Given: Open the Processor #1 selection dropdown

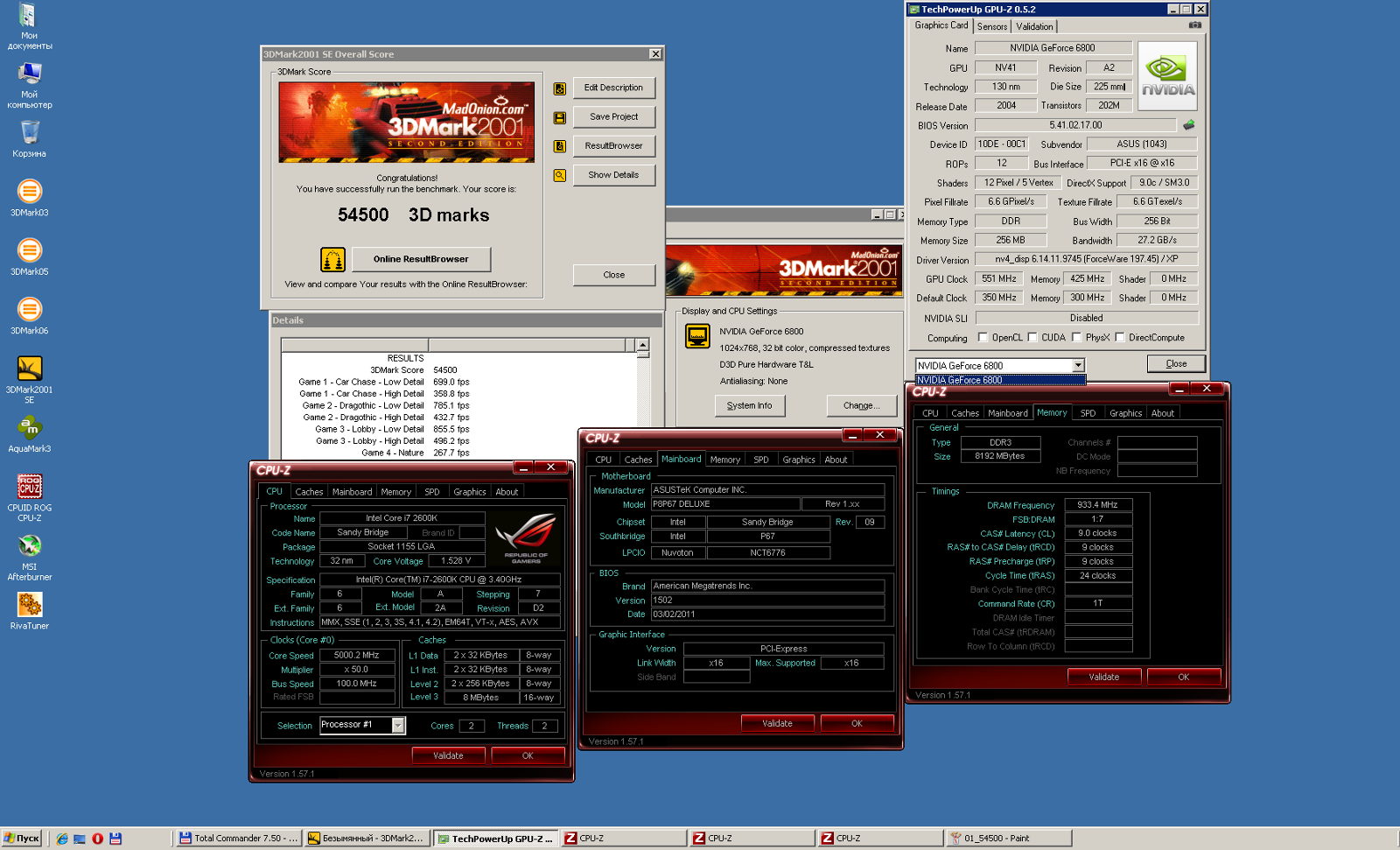Looking at the screenshot, I should [x=398, y=725].
